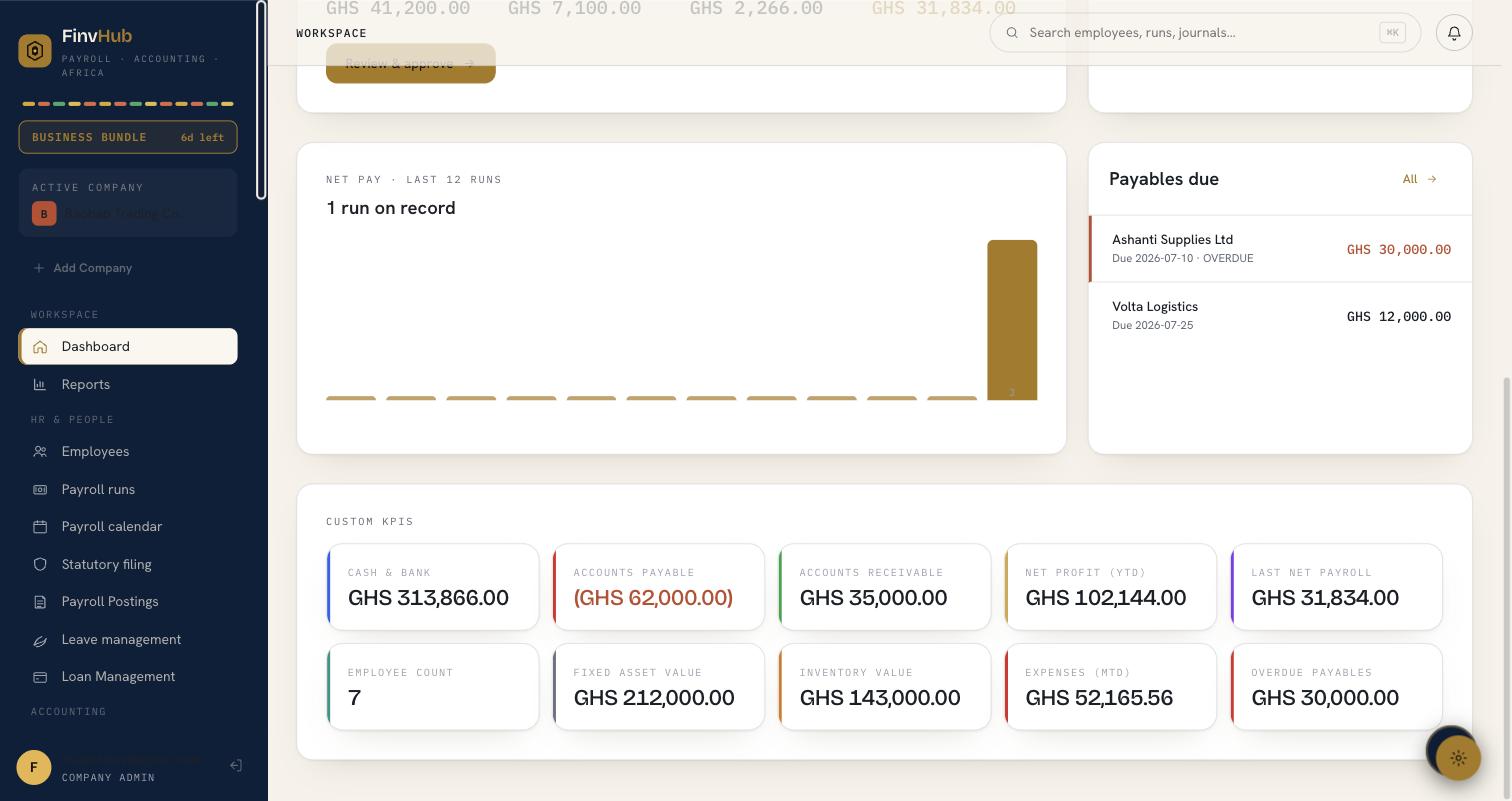Select the Employee Count KPI card
Image resolution: width=1512 pixels, height=801 pixels.
pos(433,687)
